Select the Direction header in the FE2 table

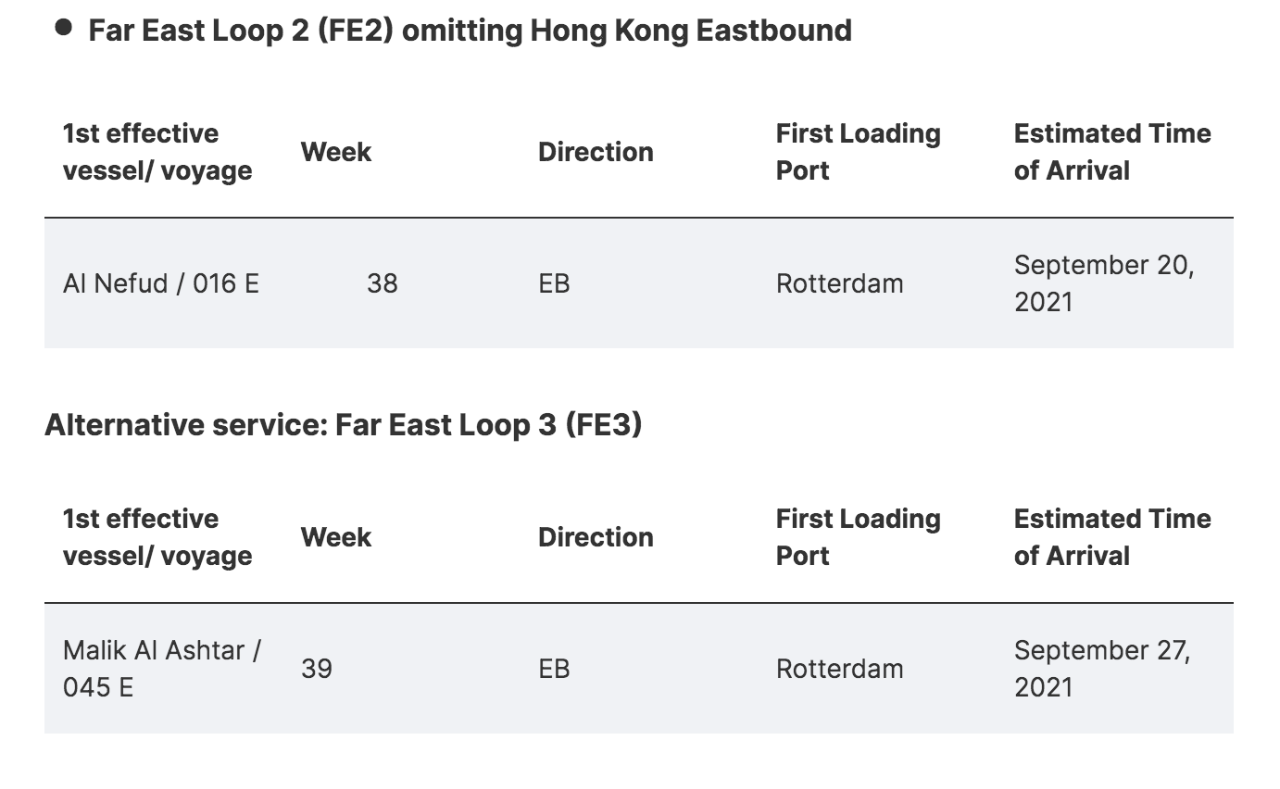[595, 152]
